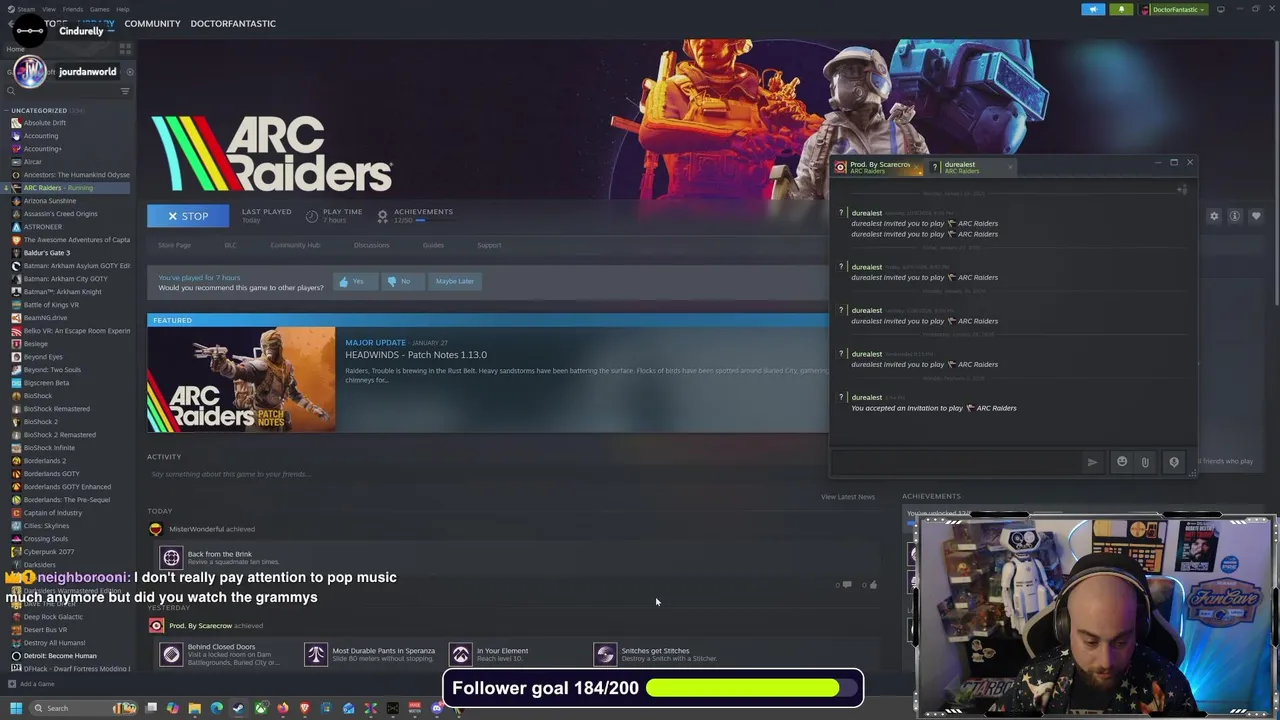
Task: Select ASTRONEER in the library list
Action: 42,227
